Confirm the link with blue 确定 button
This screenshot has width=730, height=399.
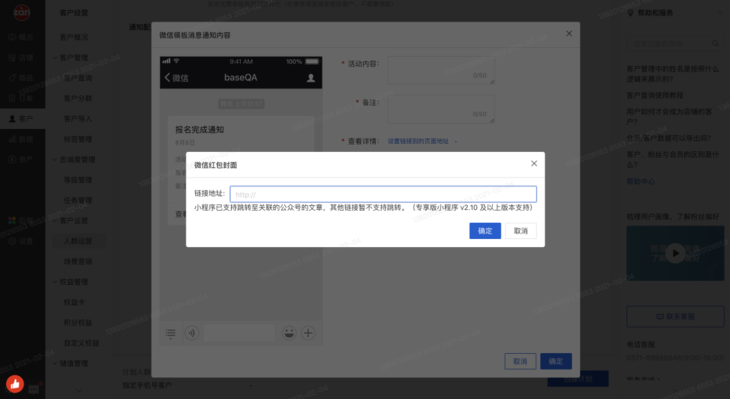(485, 231)
